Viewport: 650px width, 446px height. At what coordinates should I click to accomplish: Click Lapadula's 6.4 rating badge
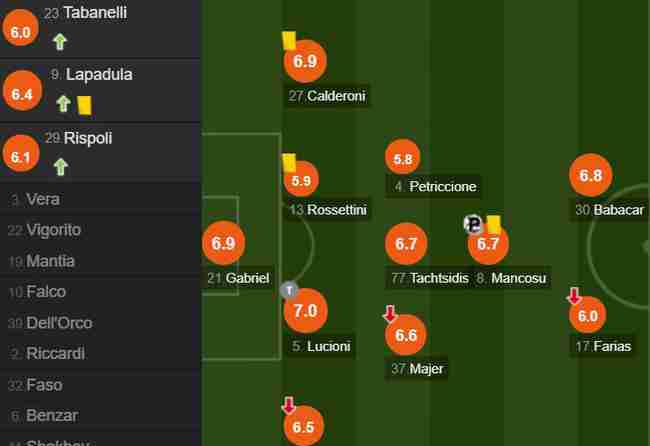pyautogui.click(x=22, y=91)
